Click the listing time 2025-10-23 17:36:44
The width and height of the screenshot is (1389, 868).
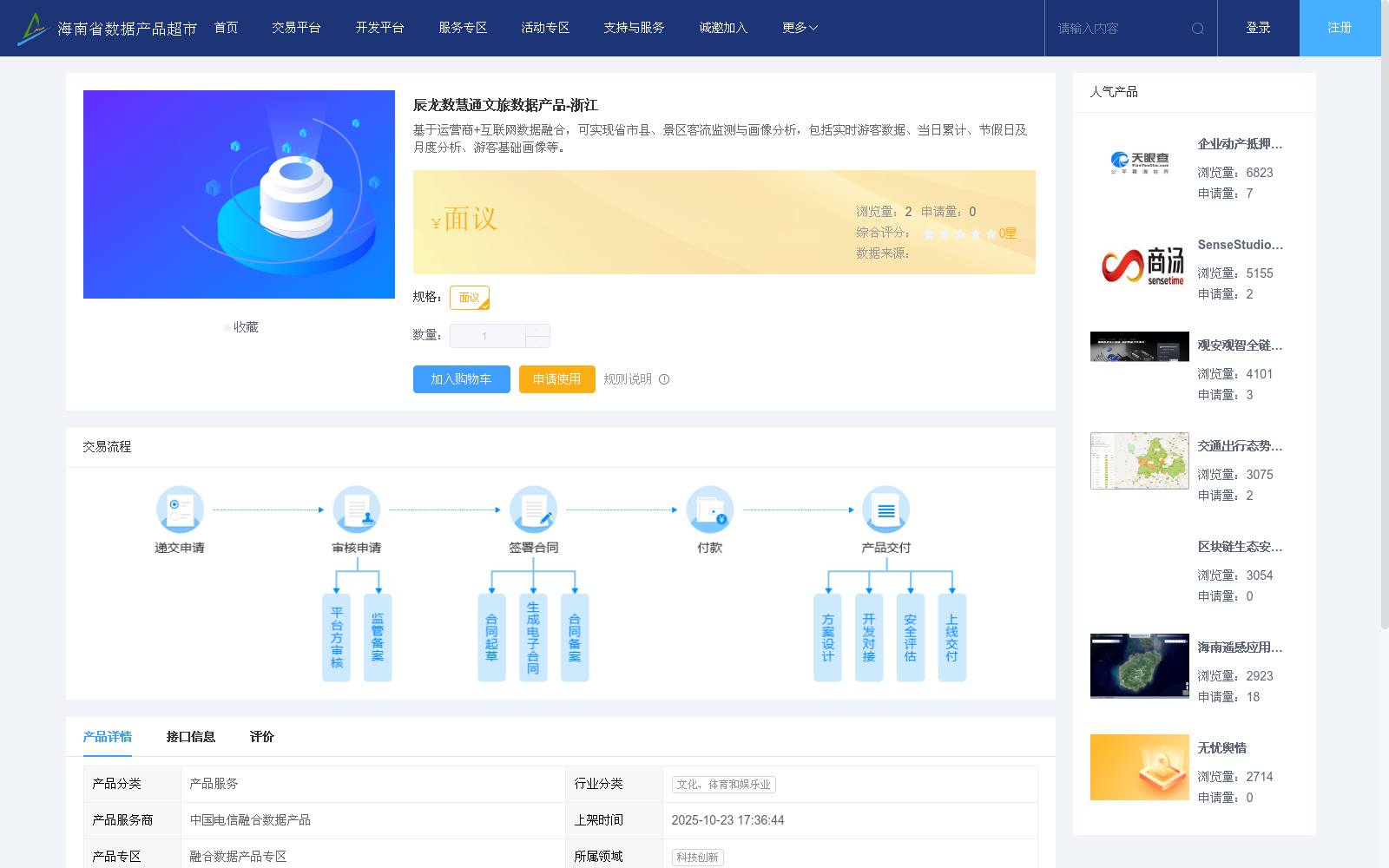click(727, 820)
